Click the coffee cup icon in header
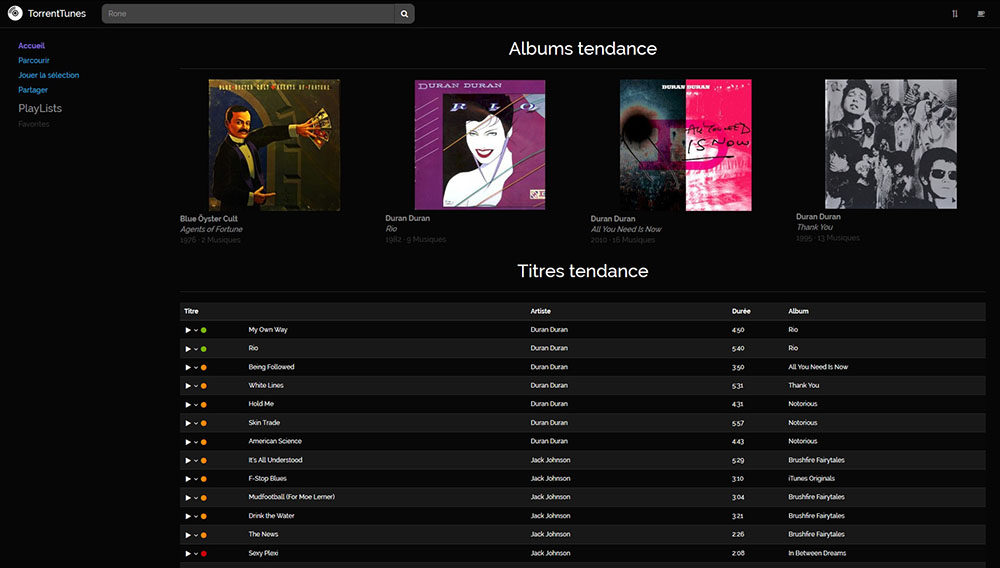Screen dimensions: 1000x568 click(x=981, y=13)
